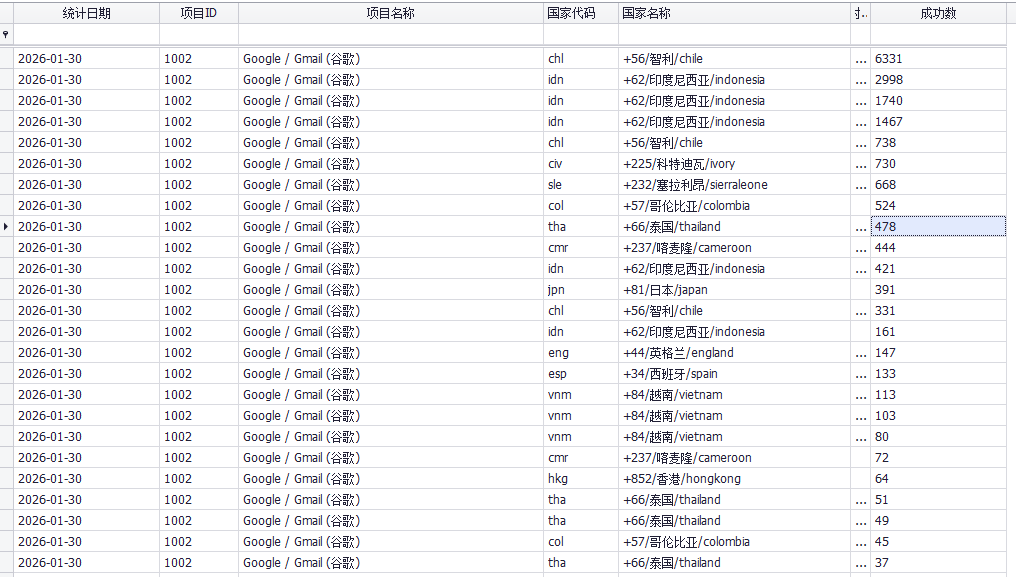Click the filter field under 国家代码

[581, 34]
